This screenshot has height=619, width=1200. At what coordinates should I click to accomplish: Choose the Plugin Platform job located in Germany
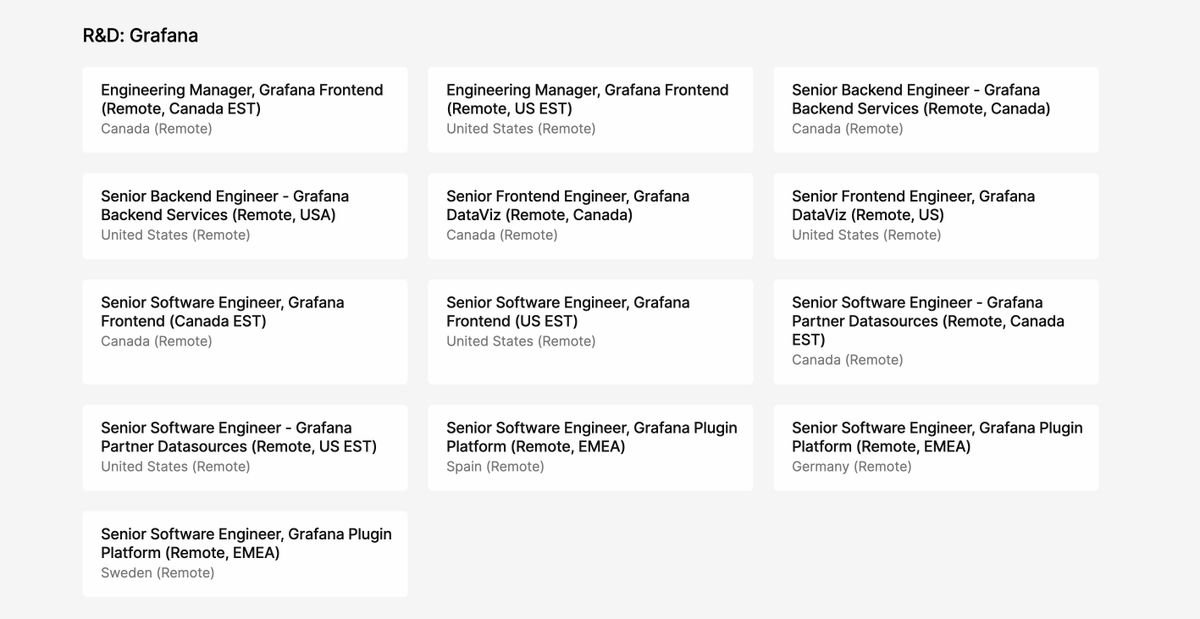coord(936,448)
